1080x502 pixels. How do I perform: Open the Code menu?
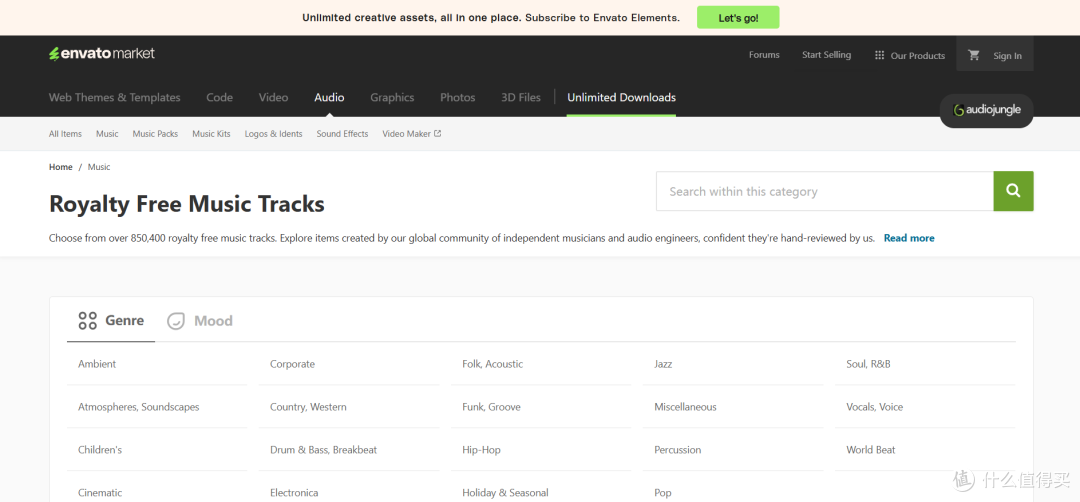[x=220, y=97]
